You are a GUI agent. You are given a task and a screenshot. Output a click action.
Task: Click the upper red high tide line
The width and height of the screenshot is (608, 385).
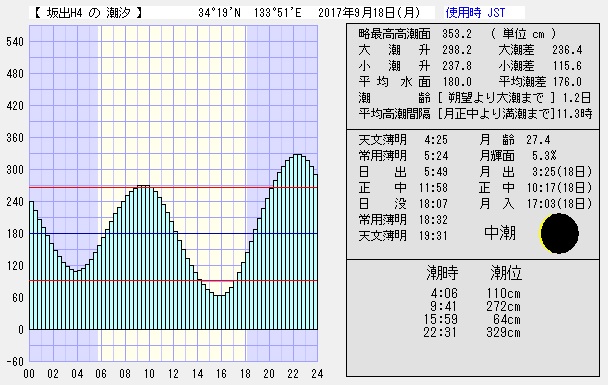click(173, 188)
